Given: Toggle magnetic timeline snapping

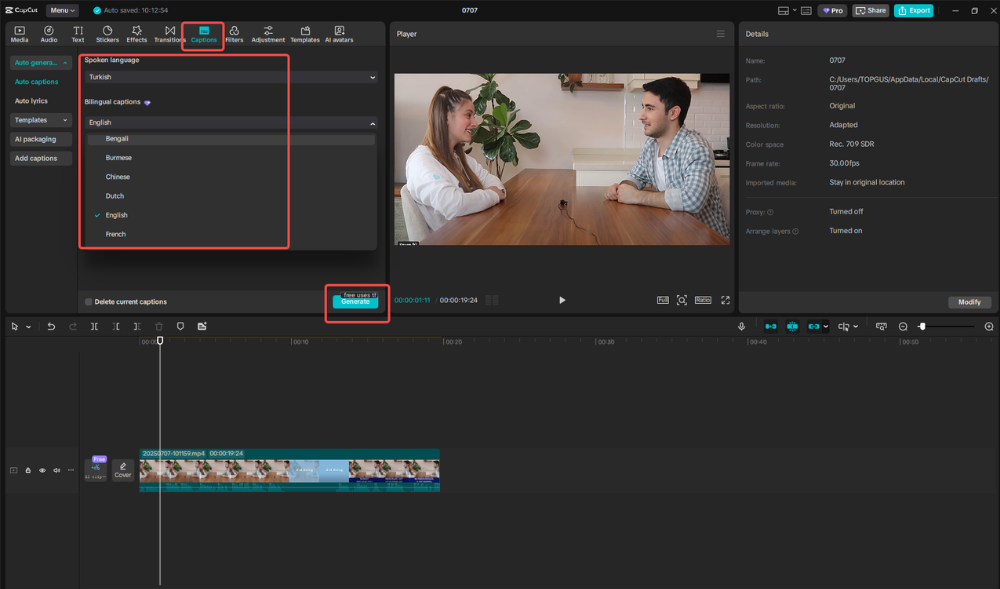Looking at the screenshot, I should (x=791, y=326).
